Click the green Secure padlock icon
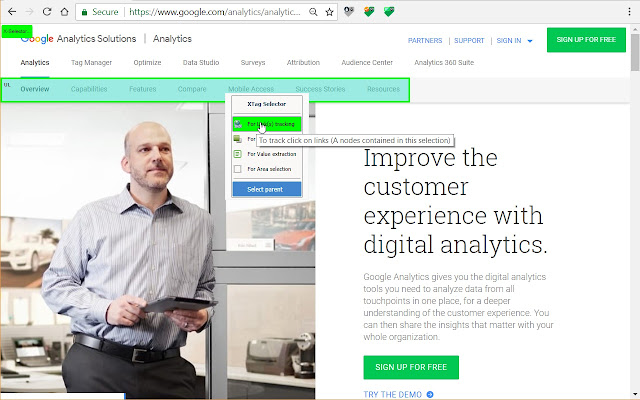This screenshot has width=640, height=400. (84, 12)
